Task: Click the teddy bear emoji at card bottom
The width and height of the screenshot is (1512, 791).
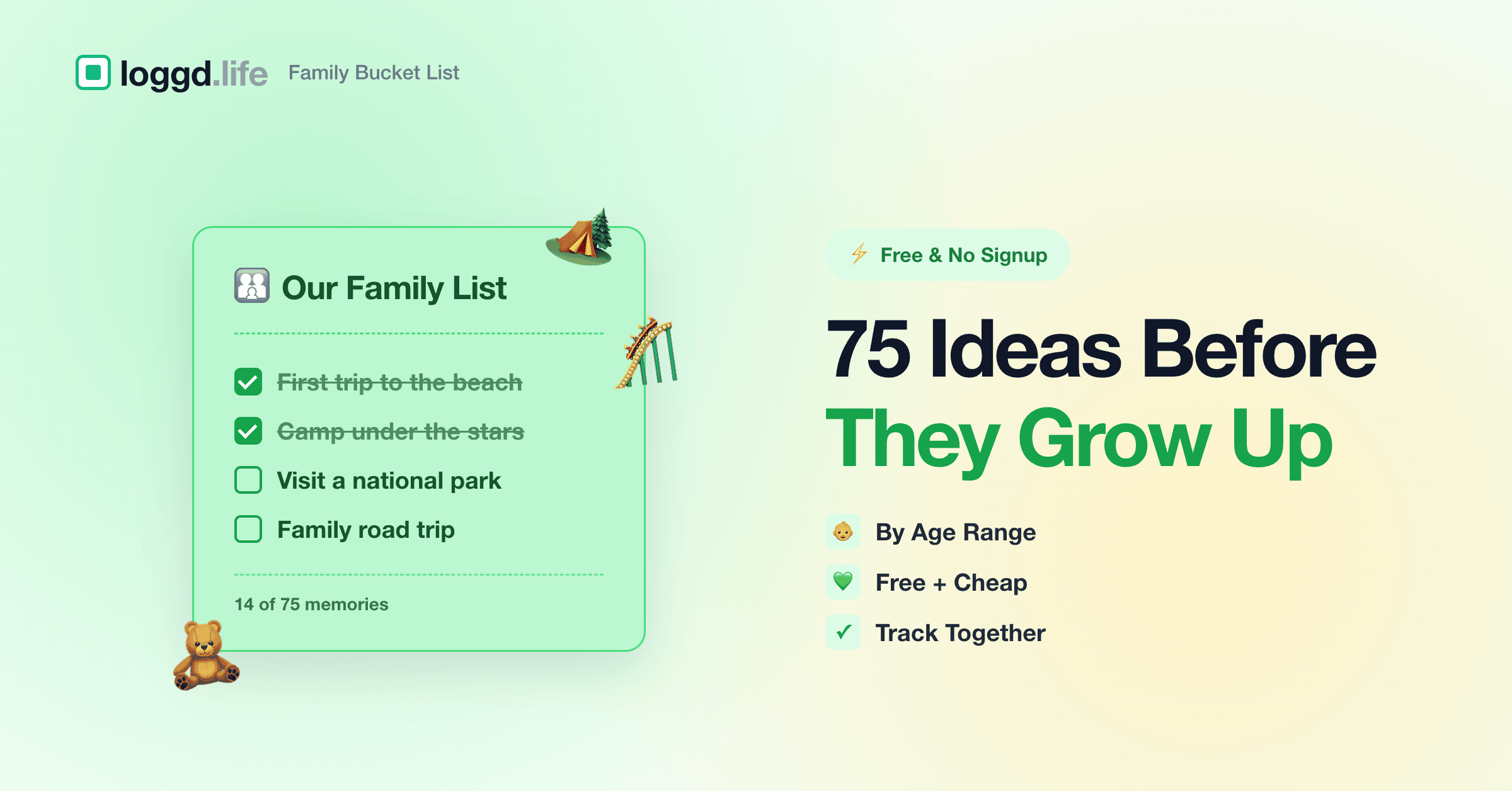Action: 206,655
